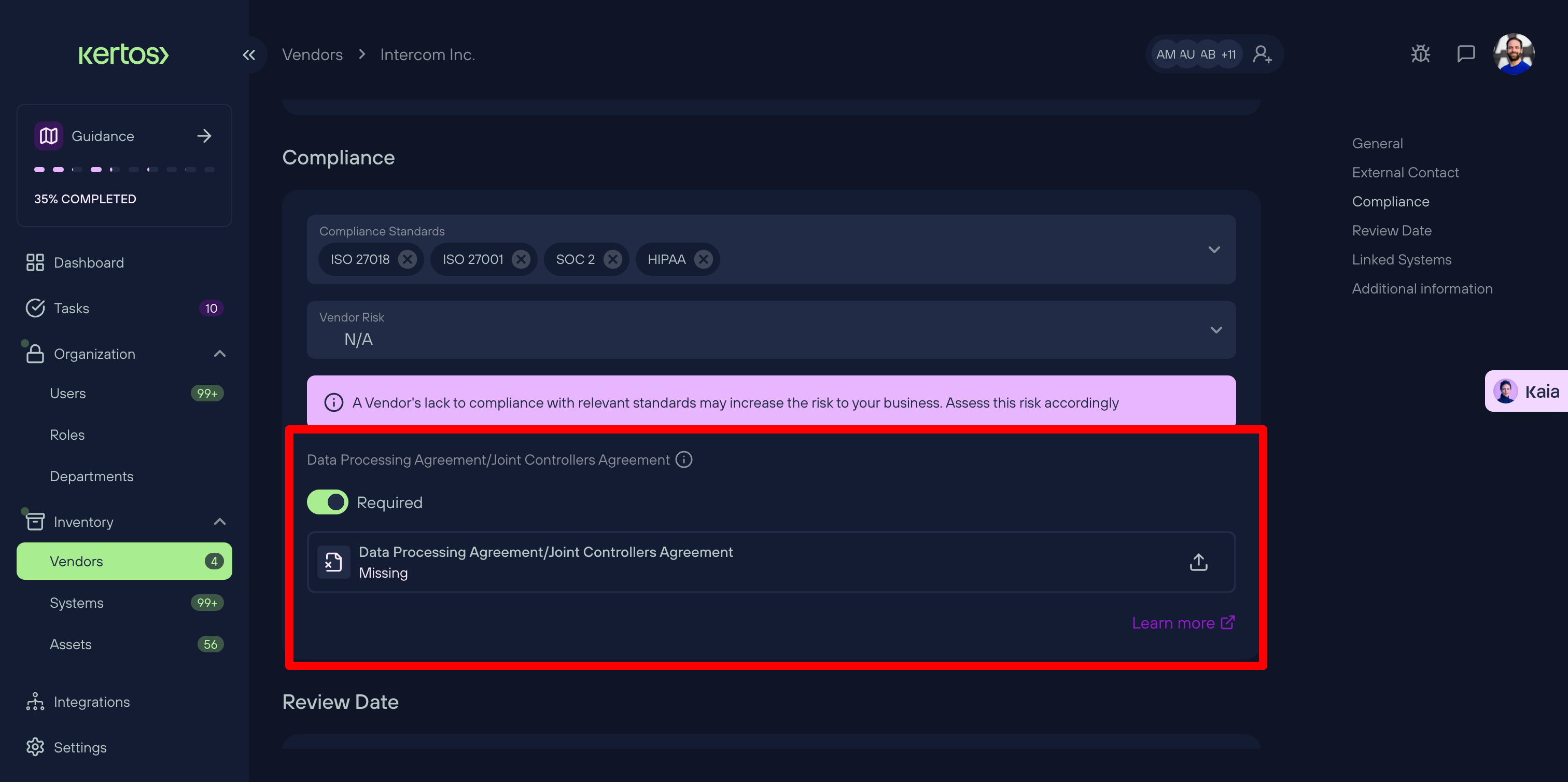
Task: Expand the Compliance Standards dropdown
Action: (x=1214, y=249)
